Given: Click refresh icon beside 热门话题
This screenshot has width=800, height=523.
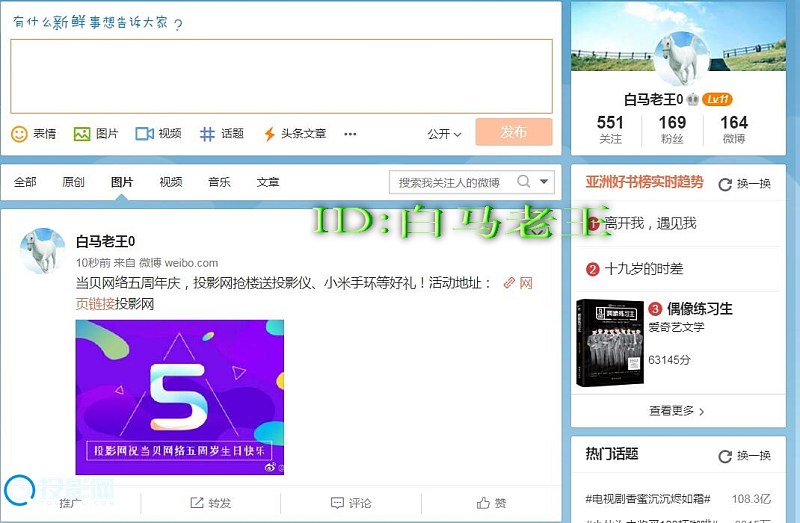Looking at the screenshot, I should [x=725, y=456].
